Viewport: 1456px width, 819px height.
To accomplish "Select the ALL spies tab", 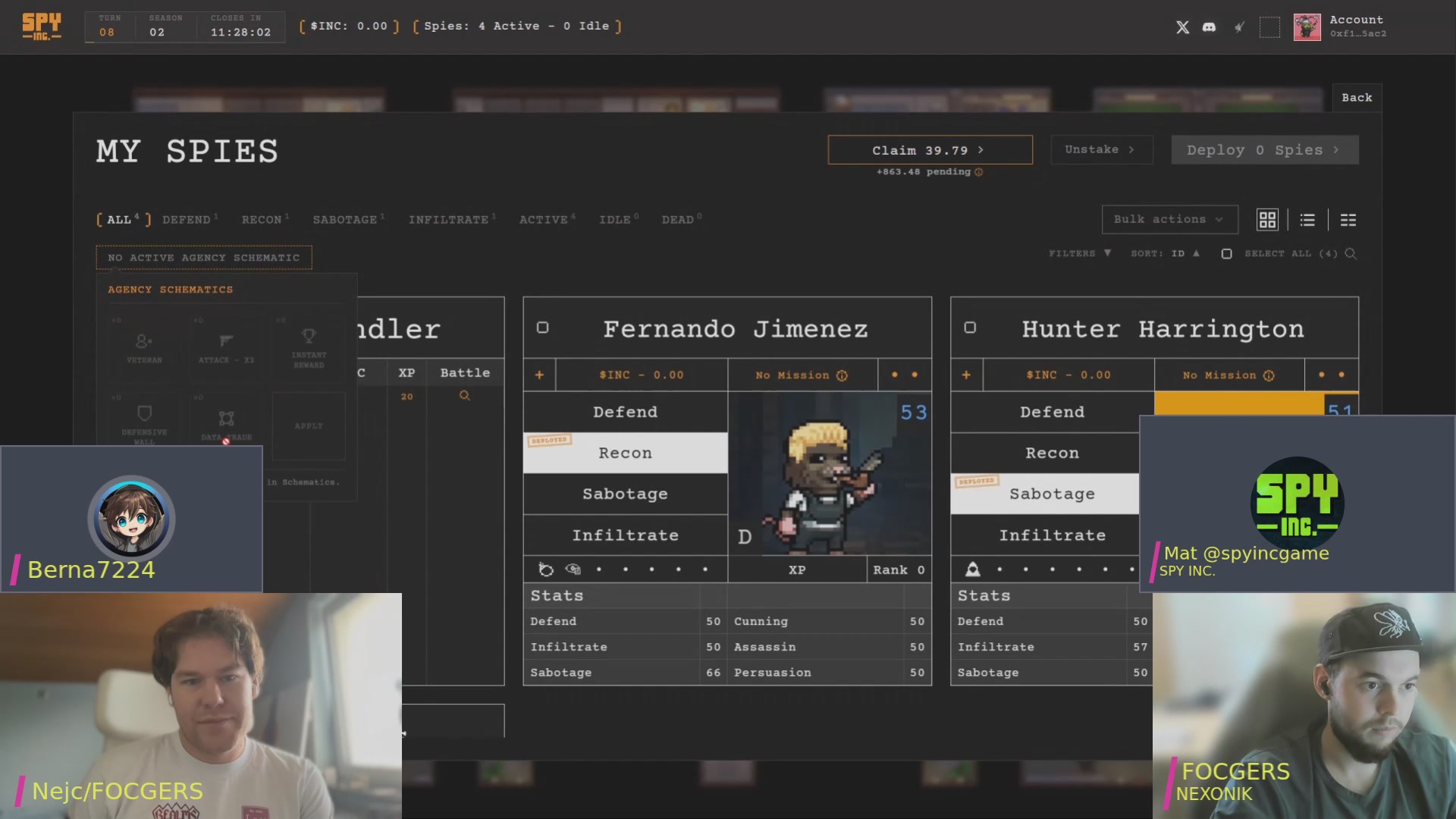I will click(x=123, y=220).
